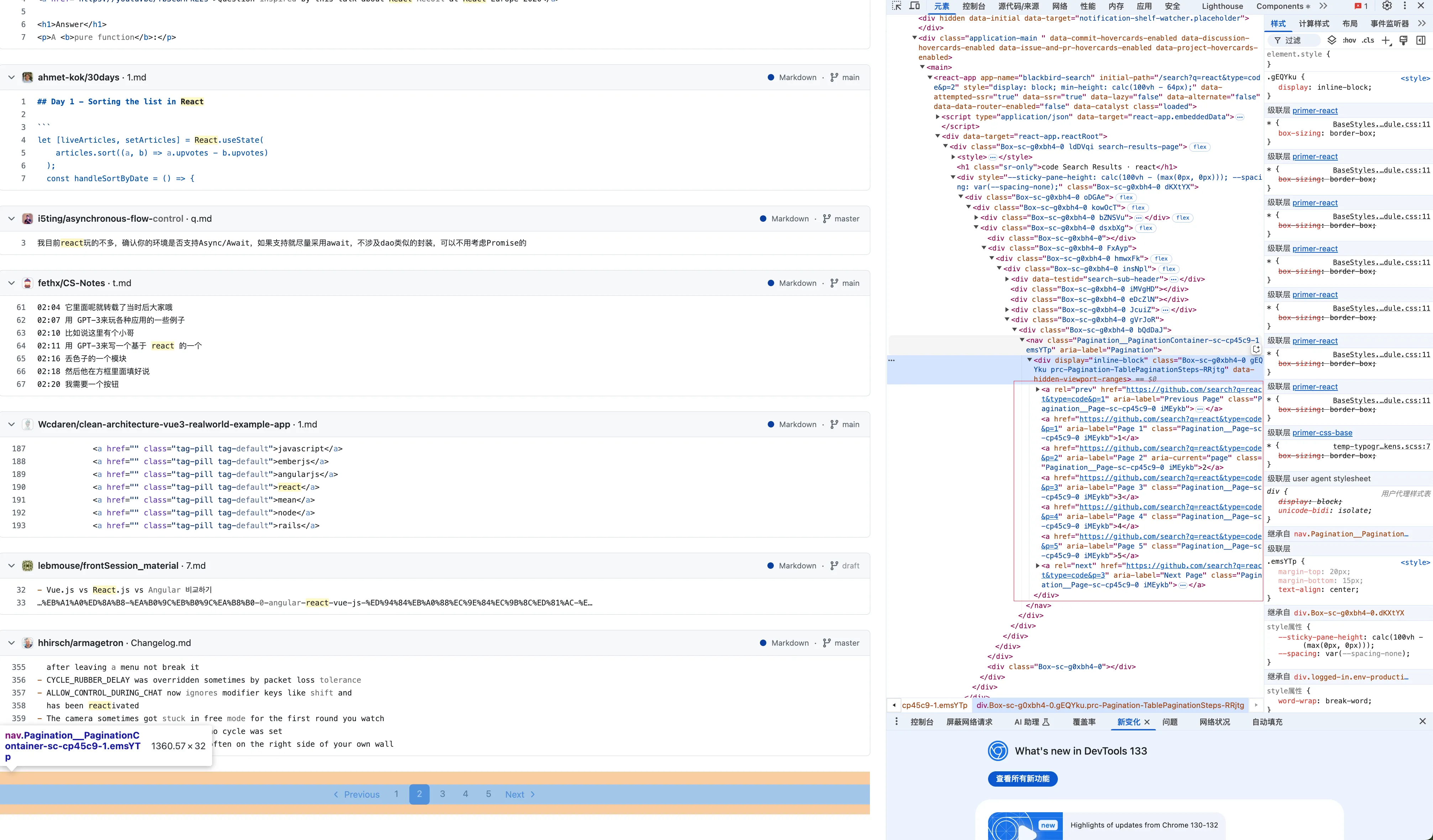Toggle the device toolbar icon
This screenshot has width=1433, height=840.
click(914, 6)
